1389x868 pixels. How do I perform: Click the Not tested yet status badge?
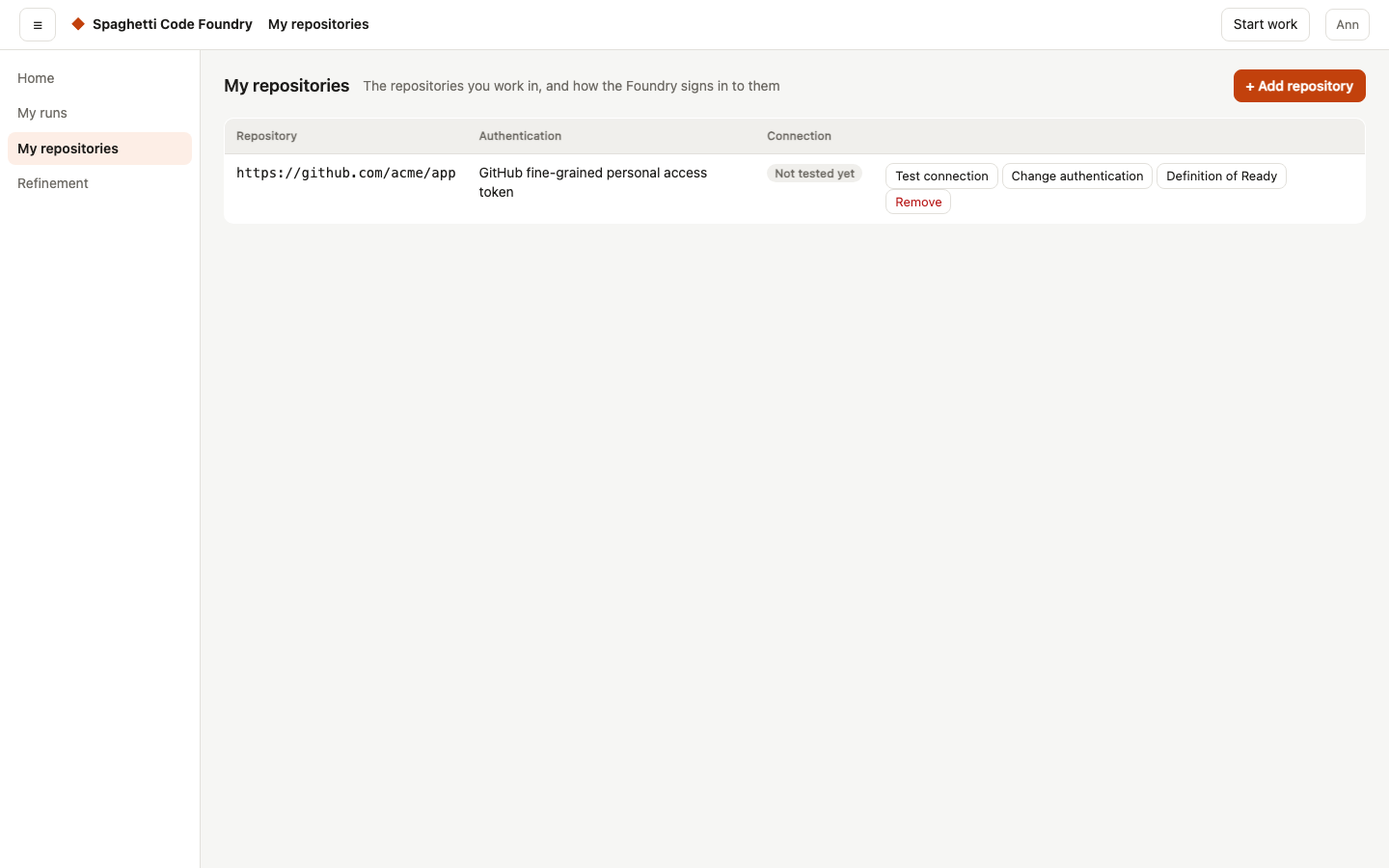click(x=814, y=174)
